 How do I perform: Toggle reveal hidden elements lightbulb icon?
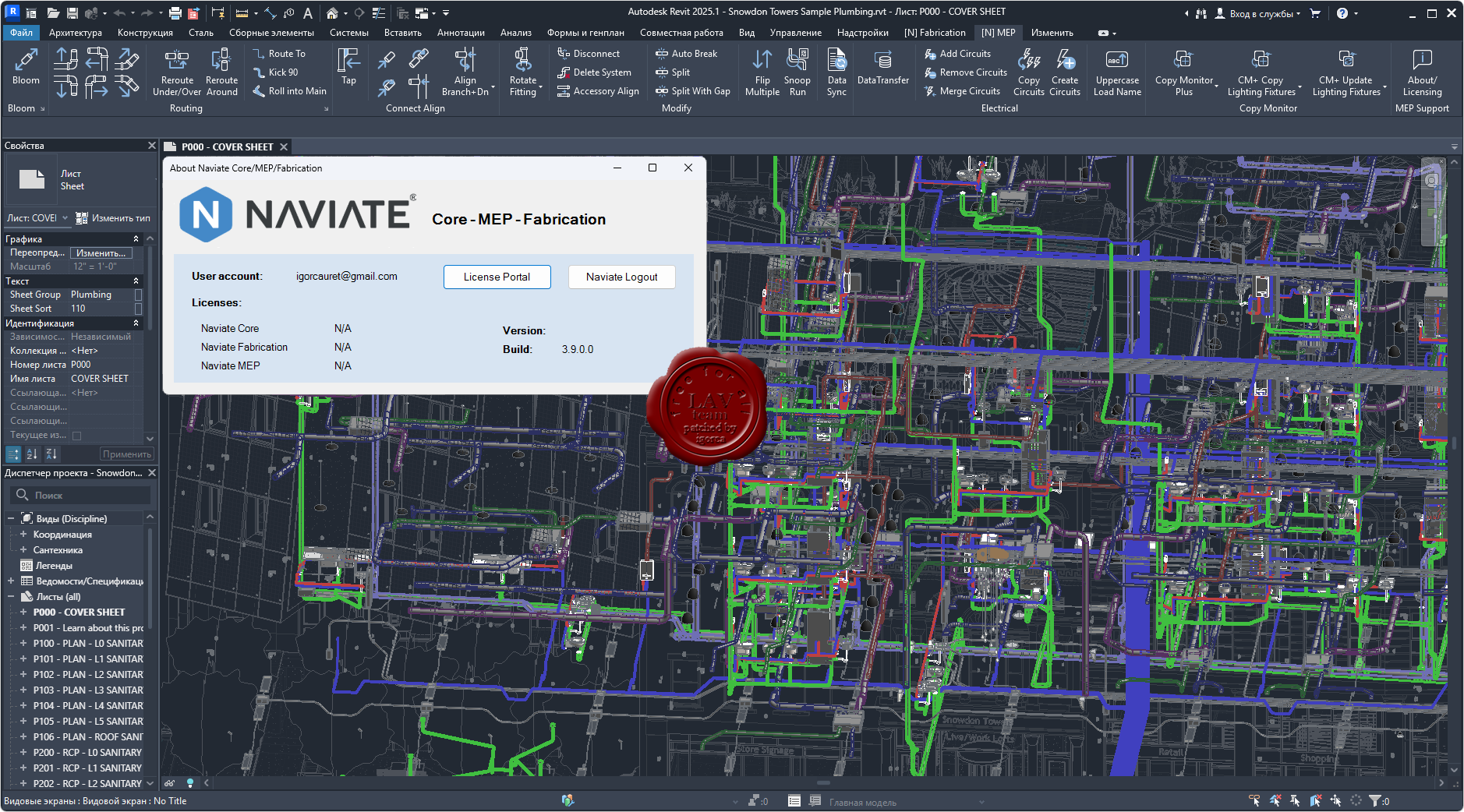pos(189,783)
